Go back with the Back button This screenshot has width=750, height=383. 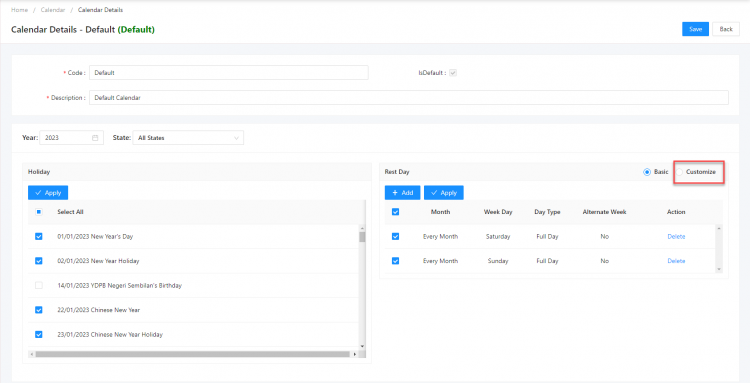(726, 29)
